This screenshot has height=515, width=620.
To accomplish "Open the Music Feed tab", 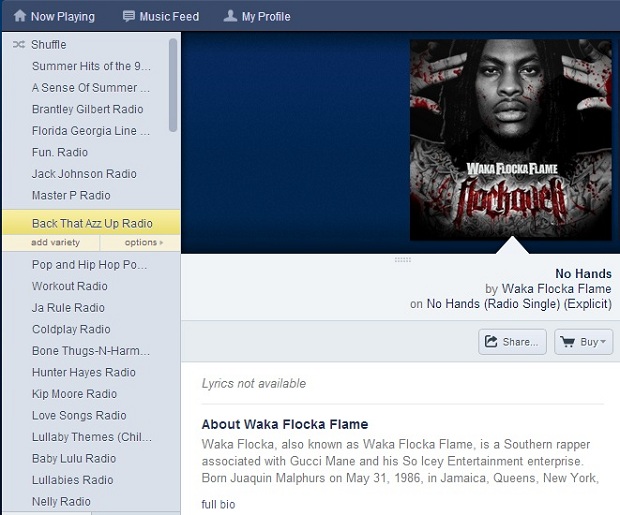I will click(x=161, y=16).
